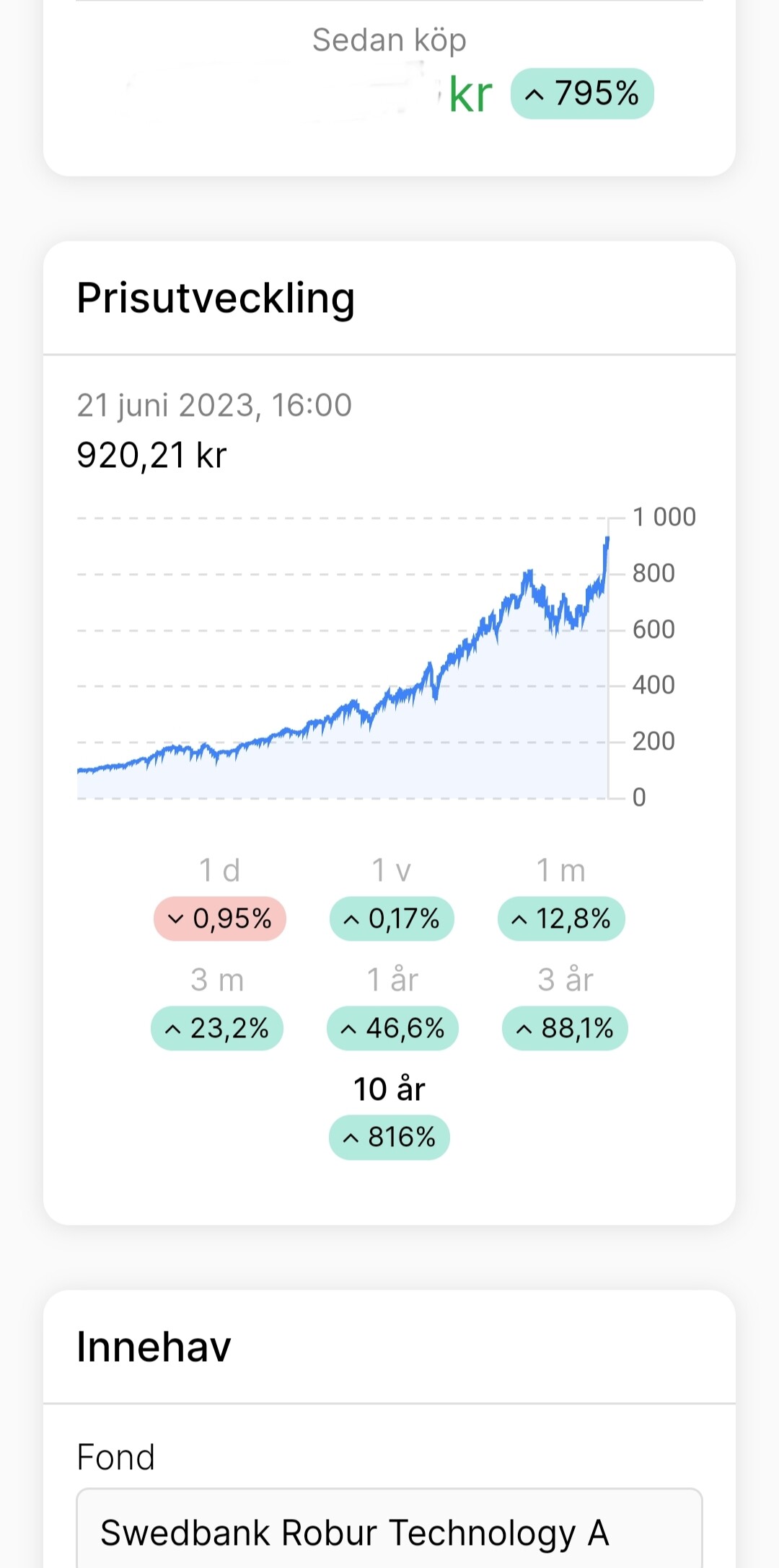Image resolution: width=779 pixels, height=1568 pixels.
Task: Switch chart to 1 m period
Action: tap(560, 871)
